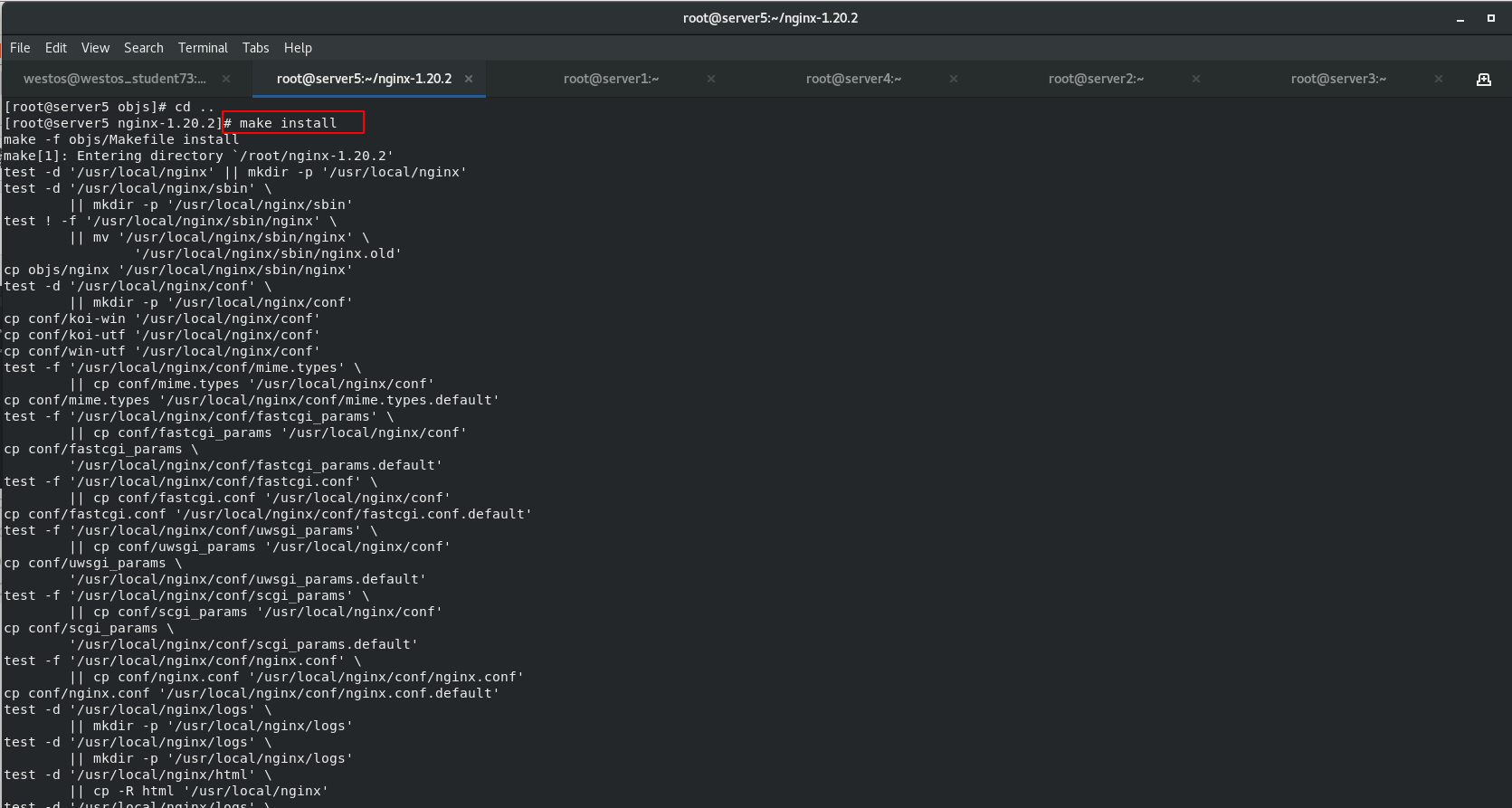
Task: Click the 'uwsgi_params.default' path line
Action: pyautogui.click(x=248, y=579)
